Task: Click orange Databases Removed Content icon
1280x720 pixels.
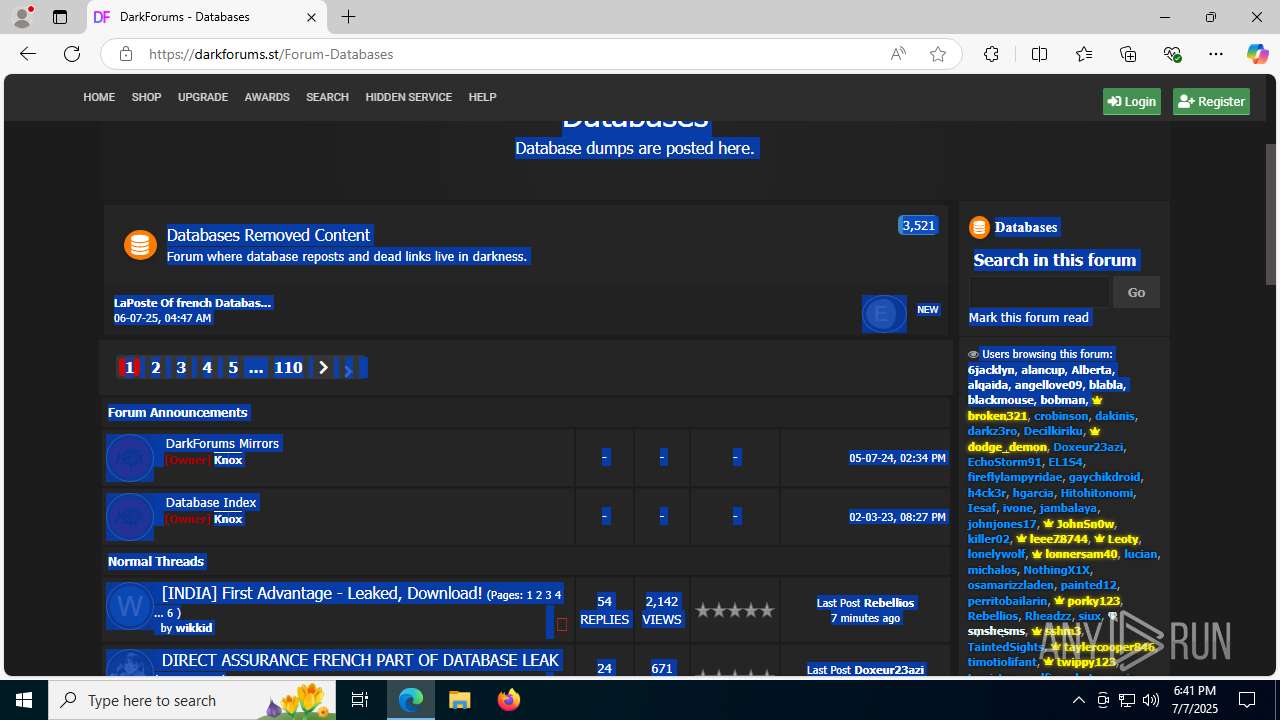Action: click(x=140, y=245)
